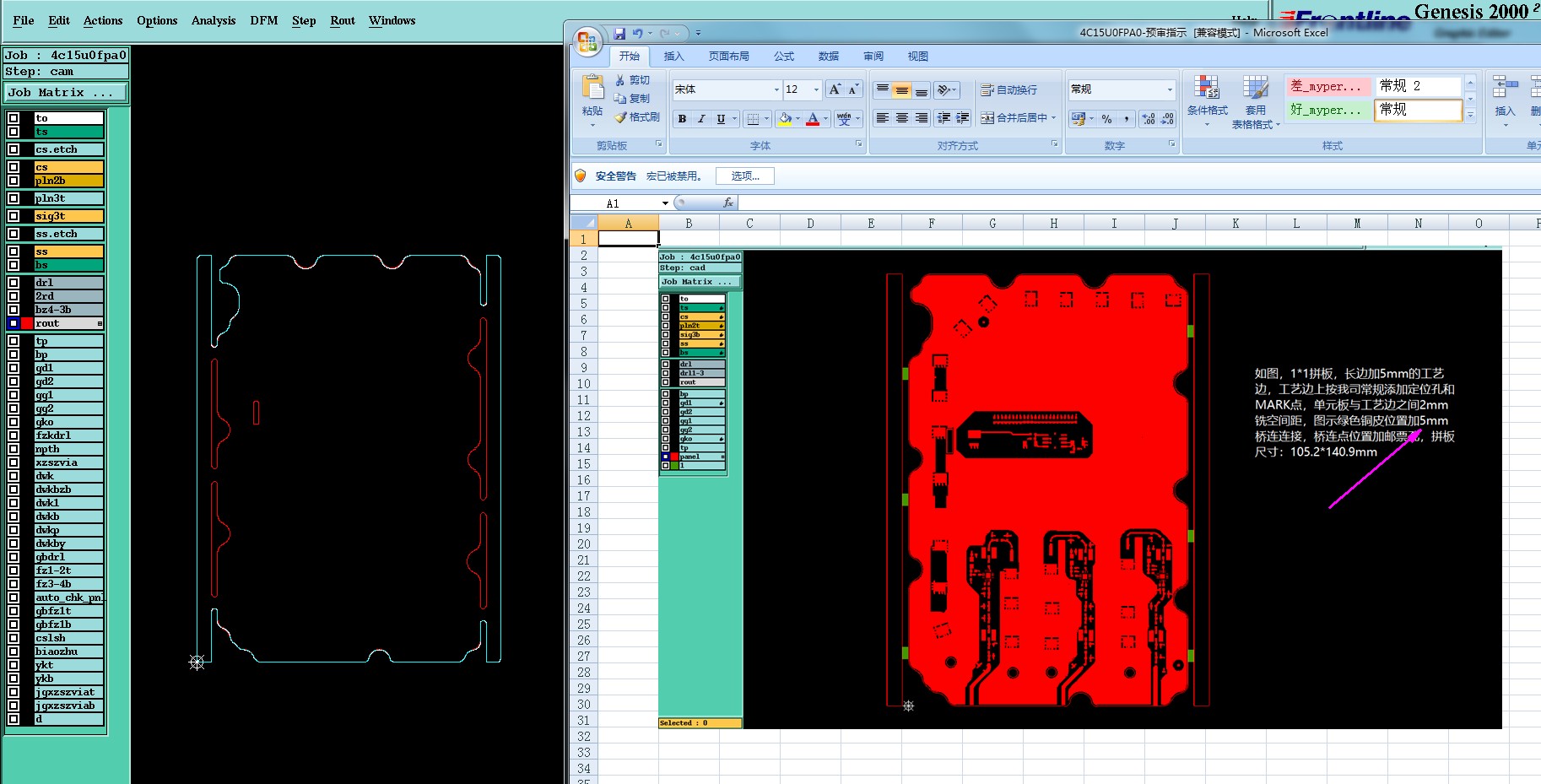Switch to the 页面布局 ribbon tab
The width and height of the screenshot is (1541, 784).
(729, 57)
